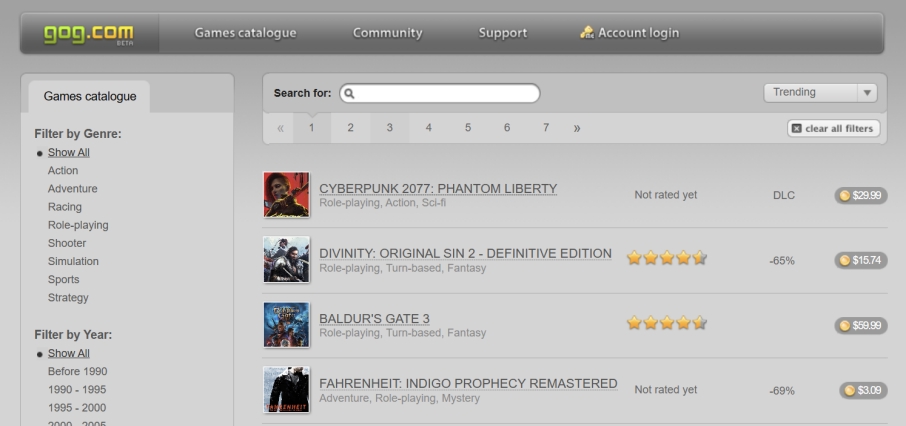Image resolution: width=906 pixels, height=426 pixels.
Task: Filter genre by Sports
Action: pyautogui.click(x=64, y=279)
